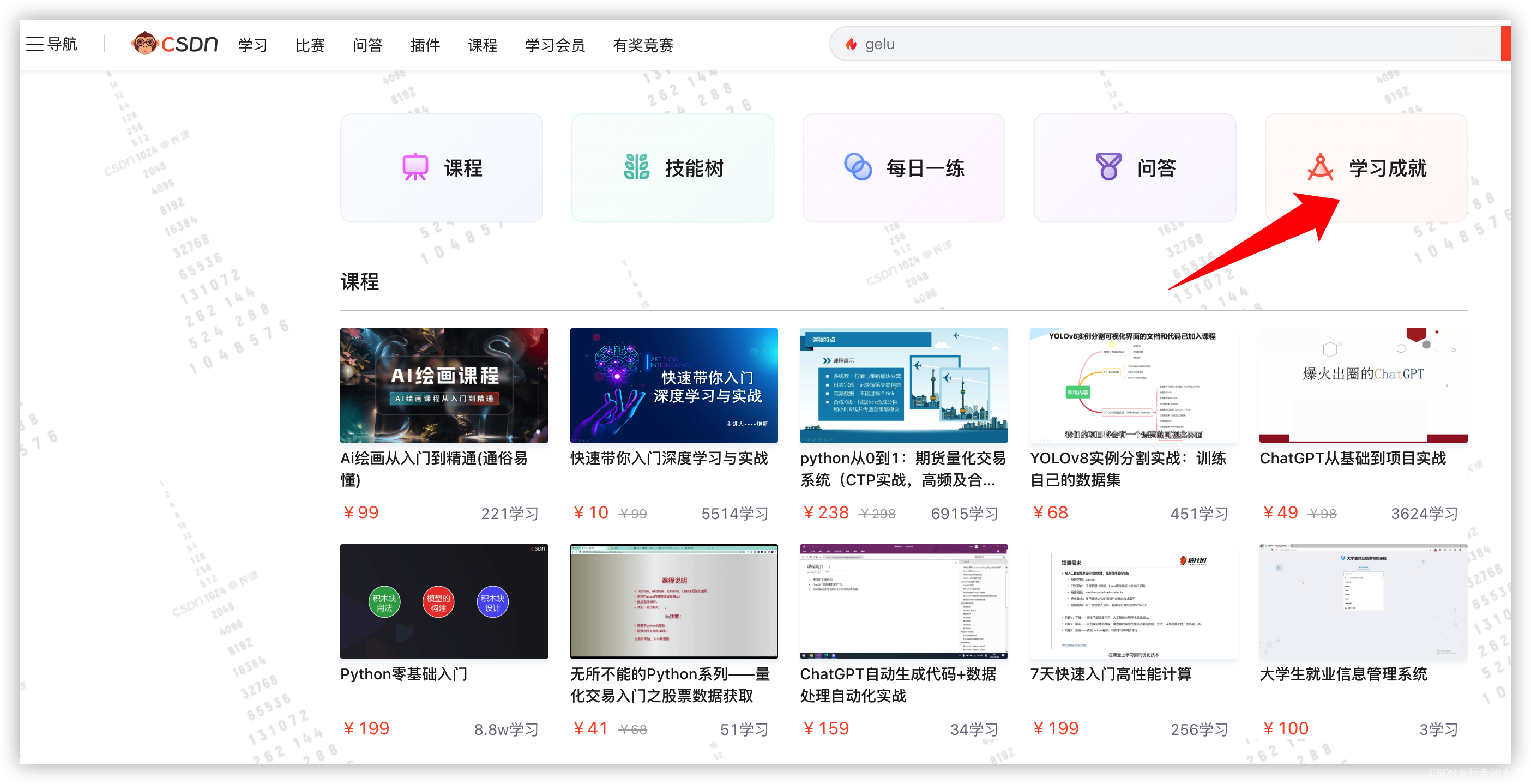Click the blue 每日一练 circles icon
The image size is (1531, 784).
858,167
